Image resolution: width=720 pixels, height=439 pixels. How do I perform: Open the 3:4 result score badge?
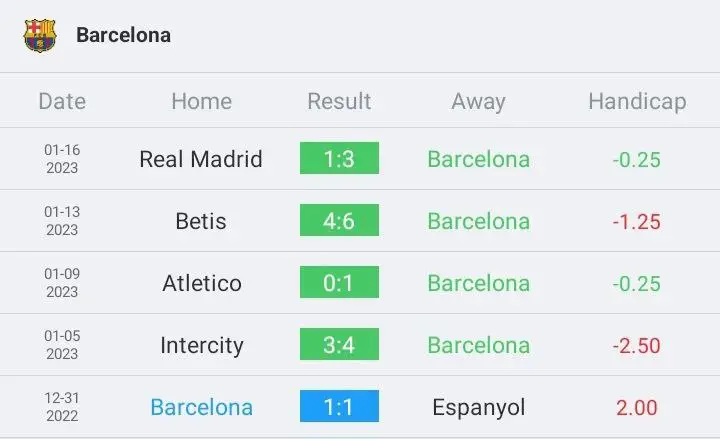pos(339,344)
